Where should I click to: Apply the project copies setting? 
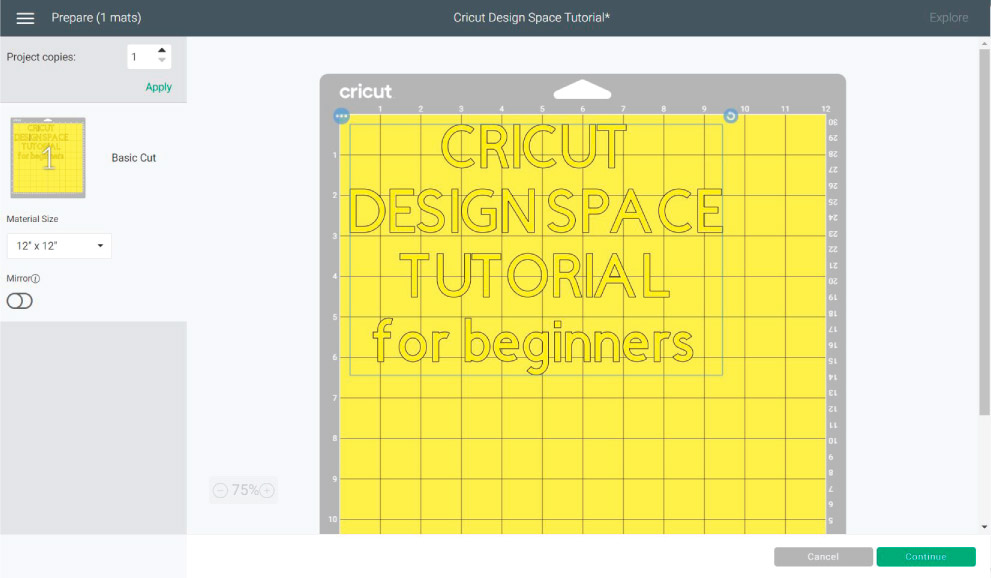pyautogui.click(x=159, y=87)
